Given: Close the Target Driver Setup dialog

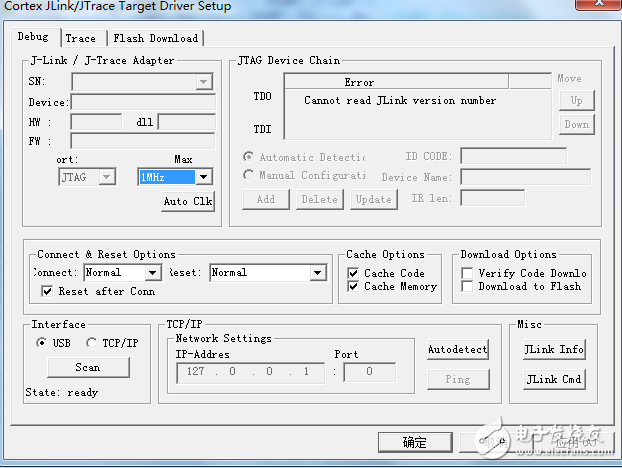Looking at the screenshot, I should point(599,4).
